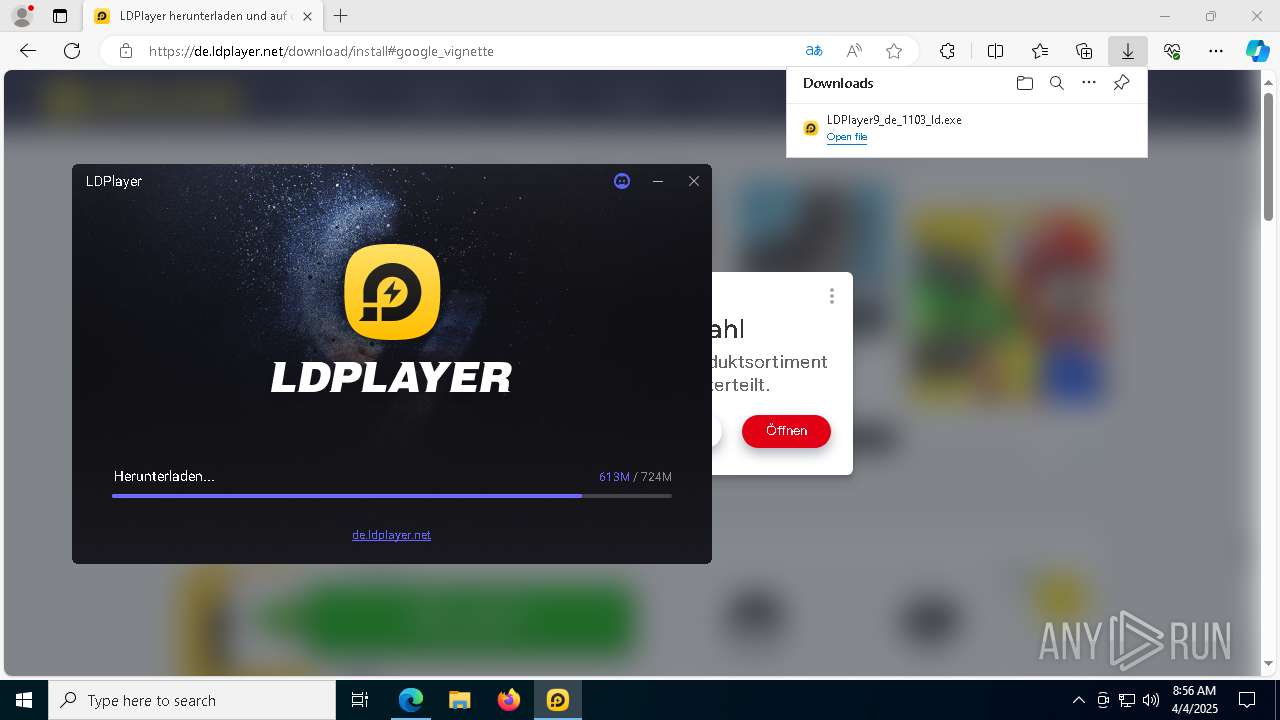Pin the Downloads panel
1280x720 pixels.
coord(1121,83)
